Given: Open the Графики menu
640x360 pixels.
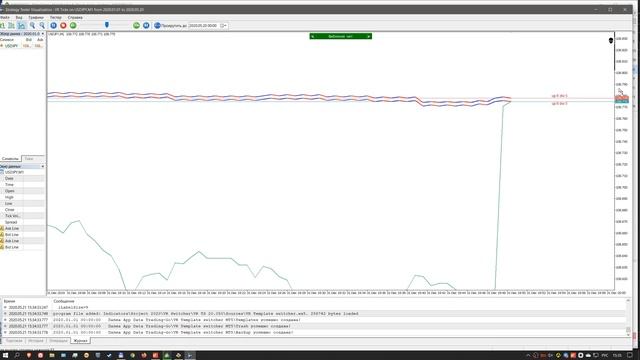Looking at the screenshot, I should pos(36,18).
